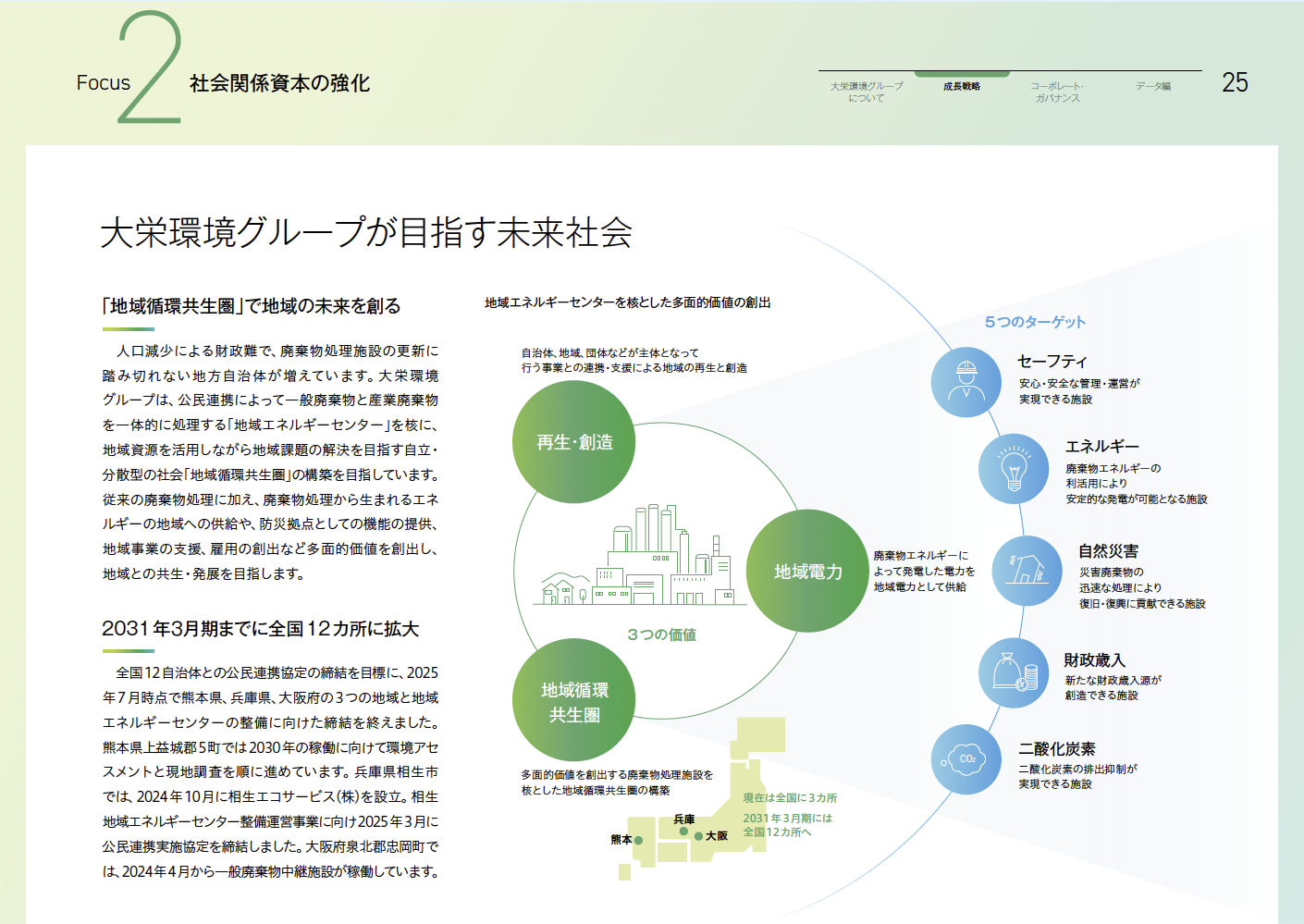The width and height of the screenshot is (1304, 924).
Task: Click the Safety helmet worker icon
Action: [x=966, y=381]
